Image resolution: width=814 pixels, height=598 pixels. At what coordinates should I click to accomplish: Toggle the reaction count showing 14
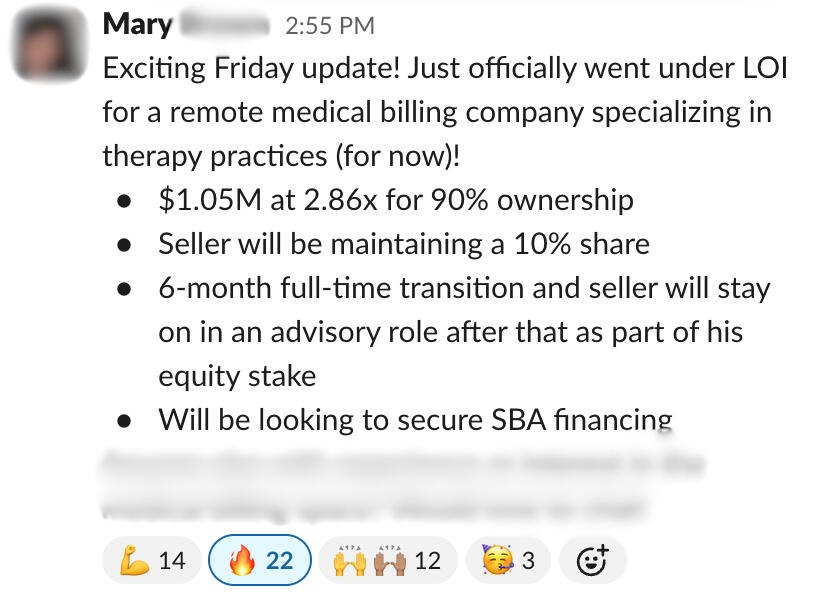[x=172, y=561]
